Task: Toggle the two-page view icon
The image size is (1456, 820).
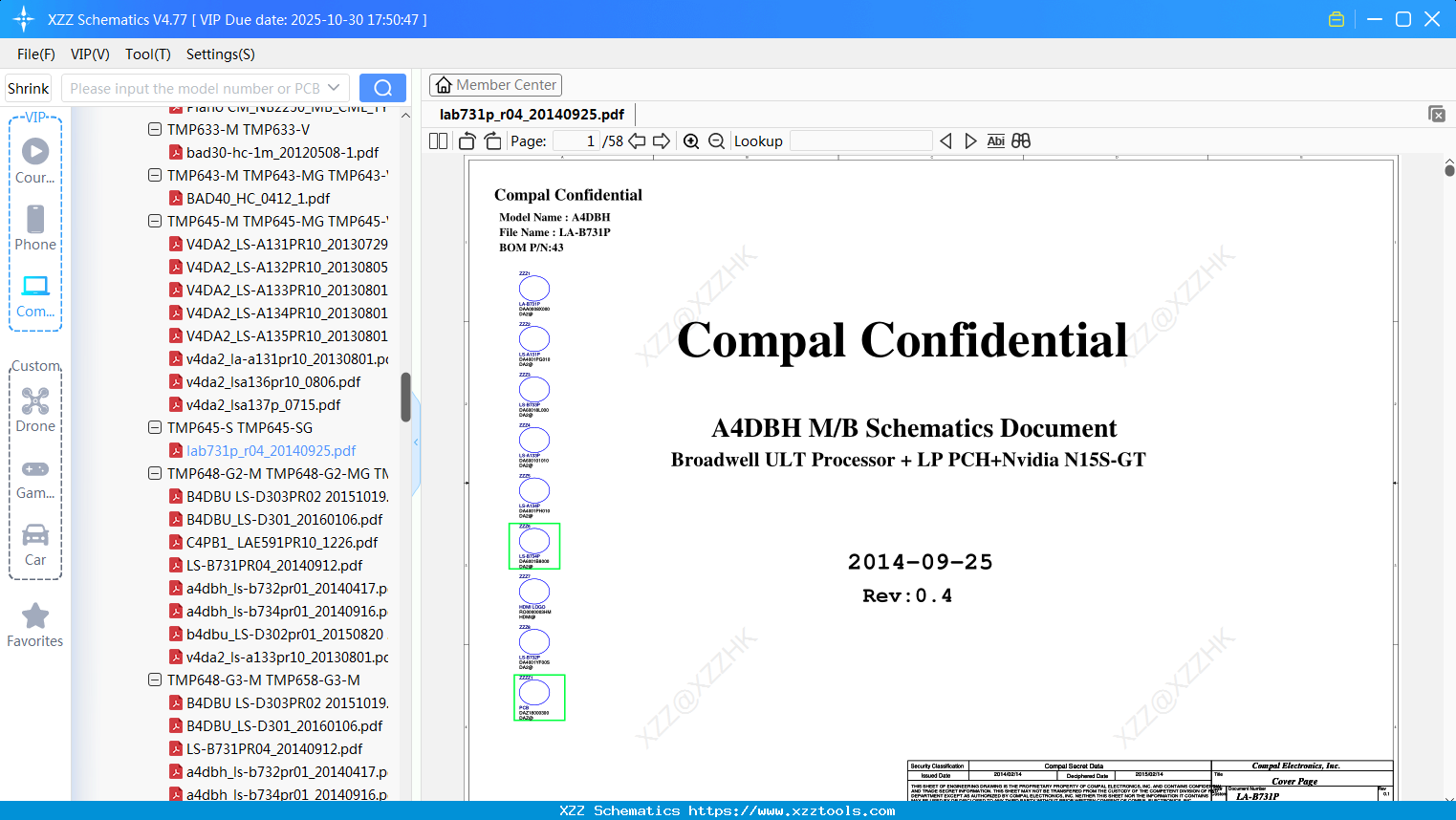Action: (439, 141)
